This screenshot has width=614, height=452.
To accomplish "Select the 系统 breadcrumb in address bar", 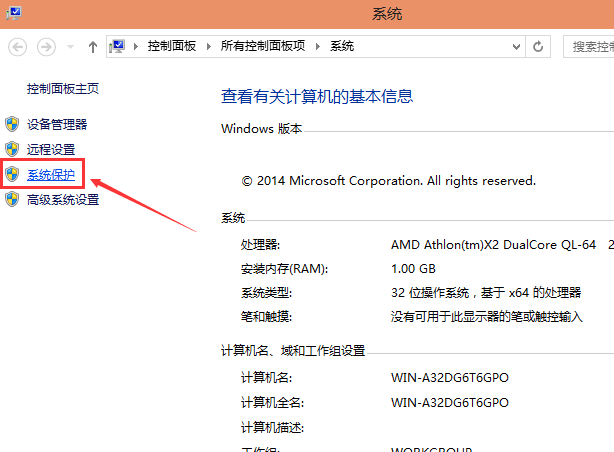I will tap(342, 46).
